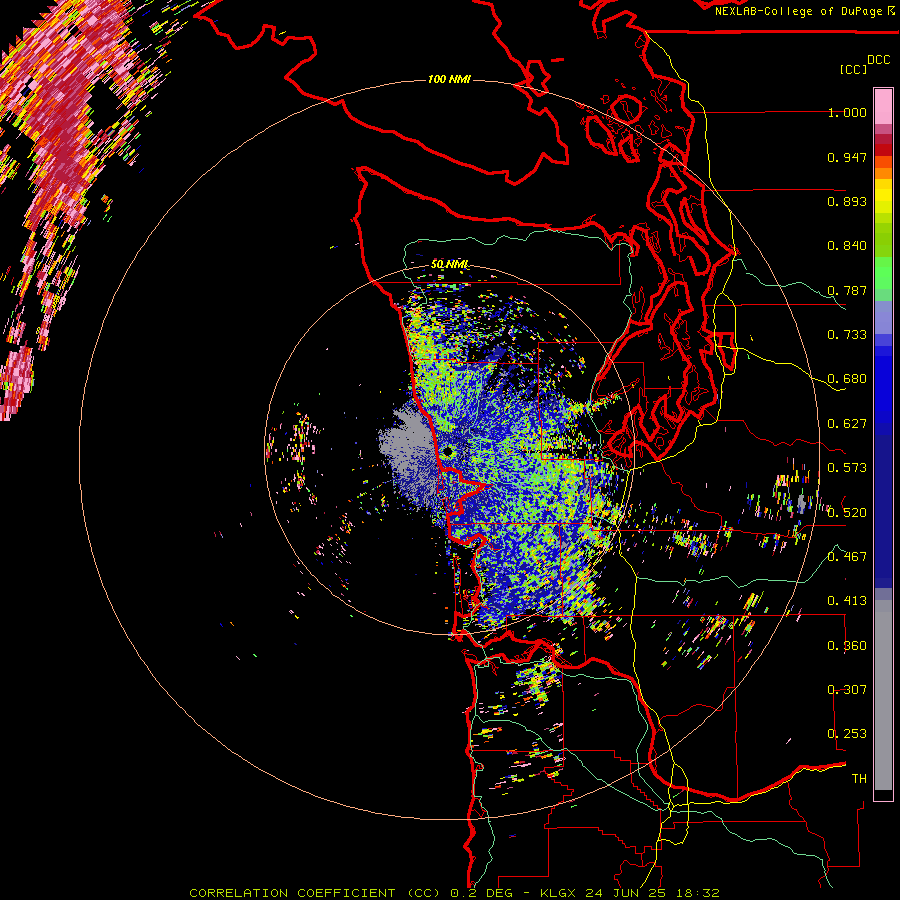Click the CORRELATION COEFFICIENT (CC) title text
900x900 pixels.
tap(314, 893)
